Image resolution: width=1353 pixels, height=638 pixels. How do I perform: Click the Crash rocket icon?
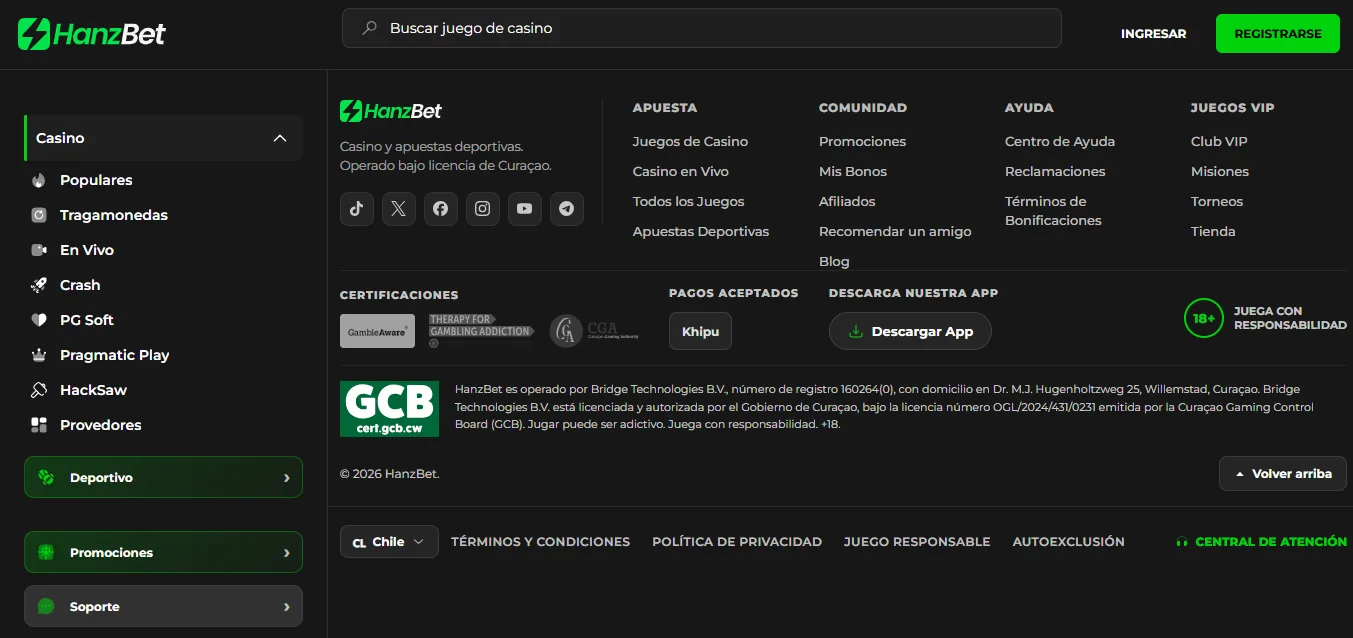[x=39, y=285]
